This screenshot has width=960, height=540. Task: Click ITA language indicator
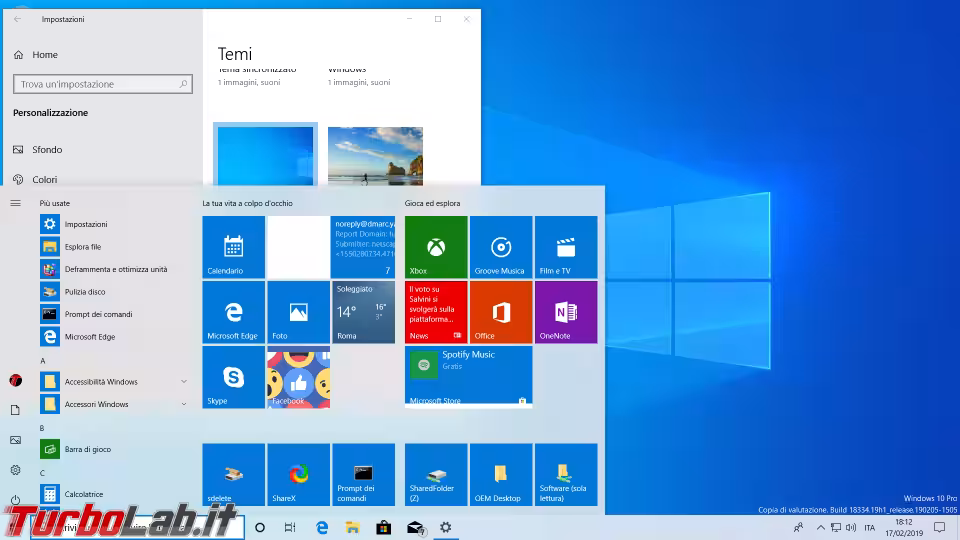coord(869,527)
